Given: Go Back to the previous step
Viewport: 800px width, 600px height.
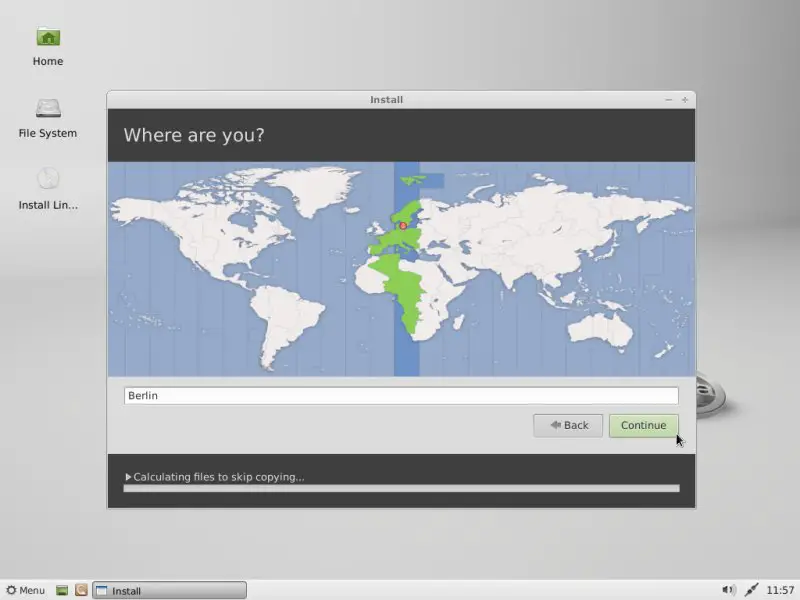Looking at the screenshot, I should (x=568, y=426).
